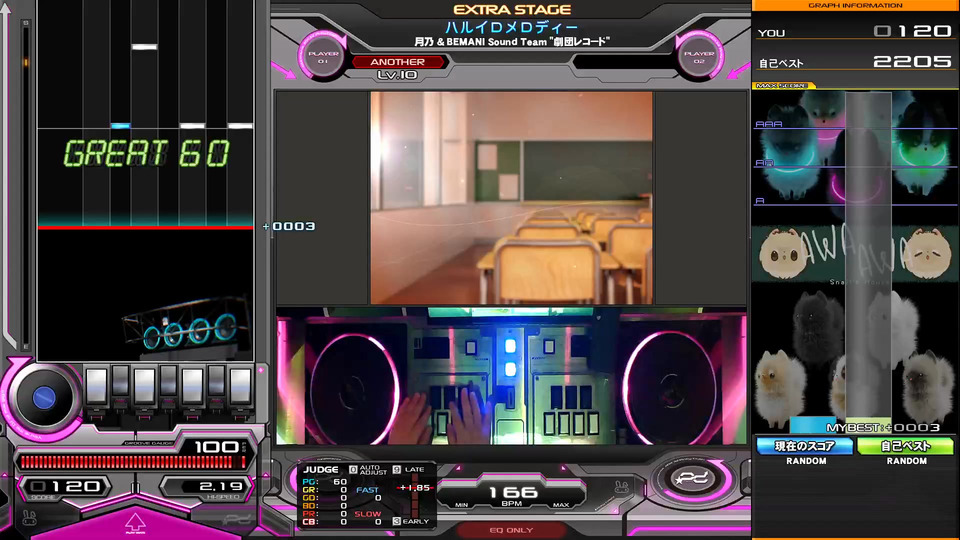Click the PG count row showing 60
The width and height of the screenshot is (960, 540).
[x=326, y=482]
